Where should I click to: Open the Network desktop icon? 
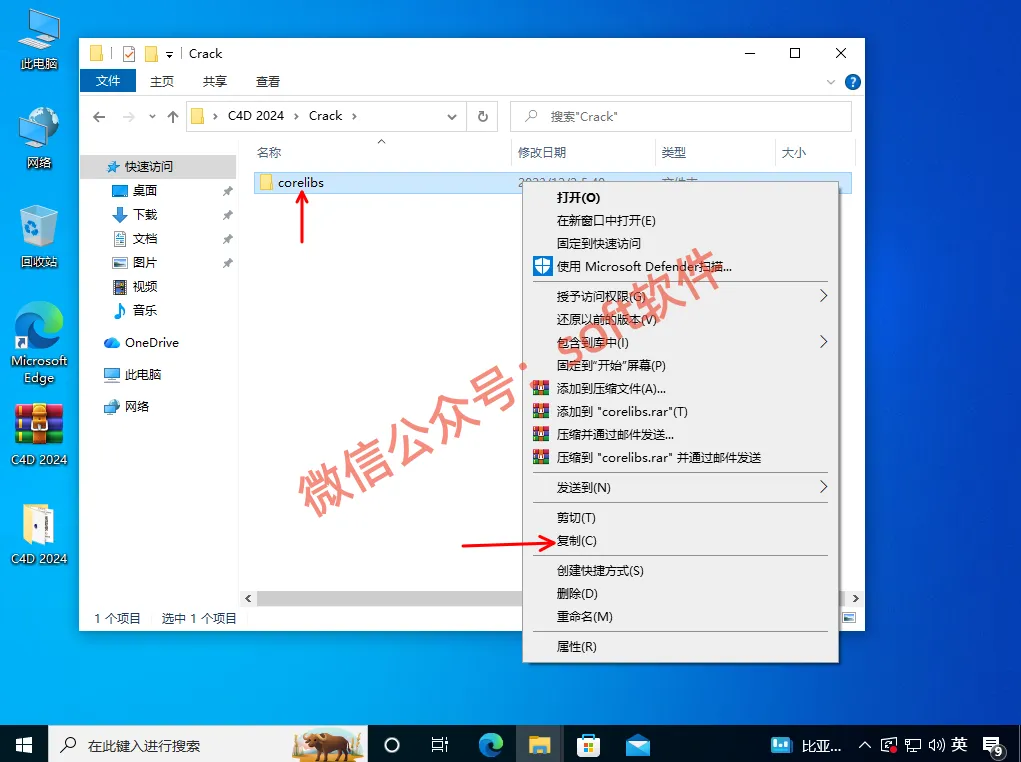[x=38, y=138]
